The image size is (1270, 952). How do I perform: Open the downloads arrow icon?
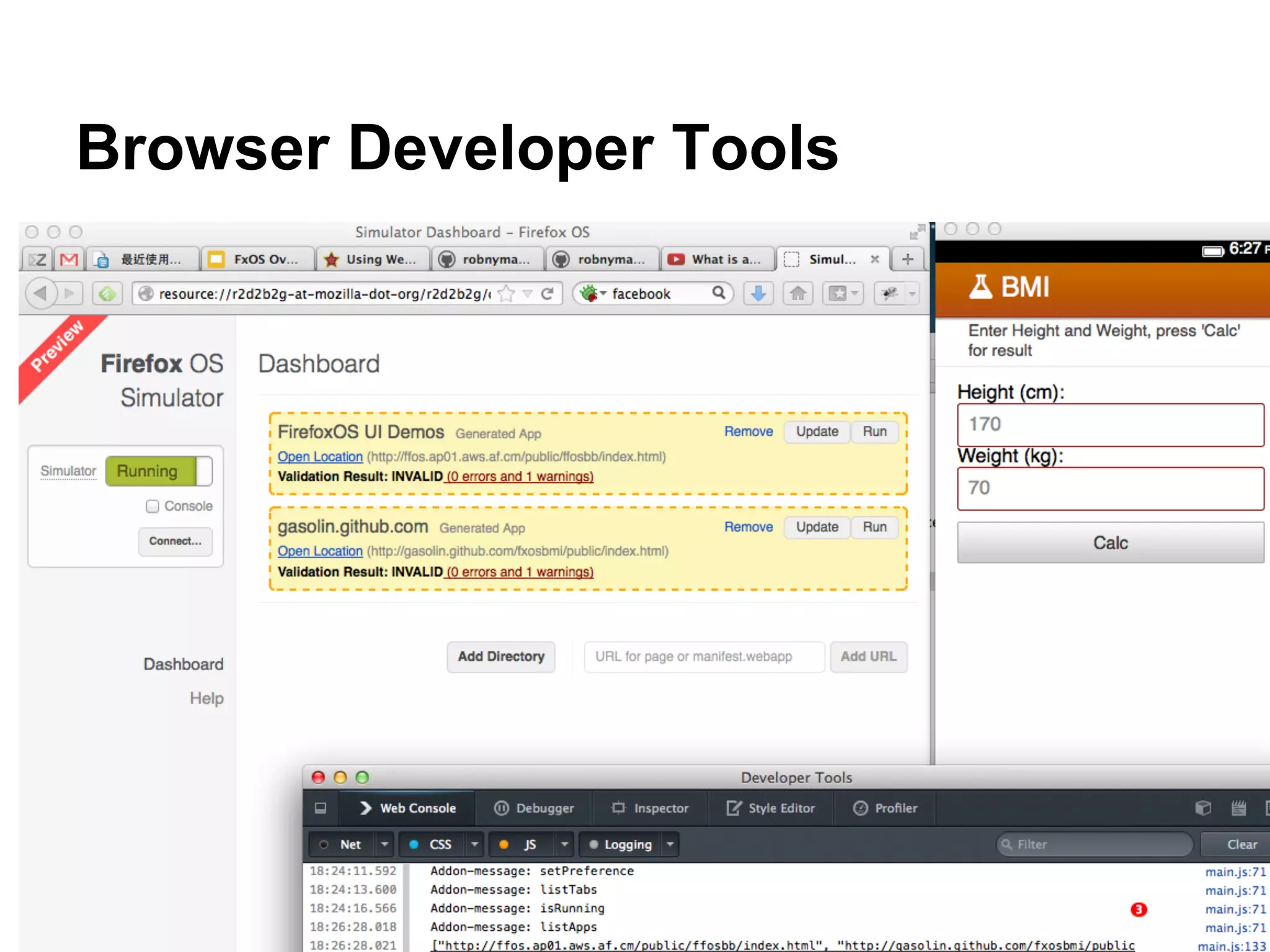click(x=758, y=293)
